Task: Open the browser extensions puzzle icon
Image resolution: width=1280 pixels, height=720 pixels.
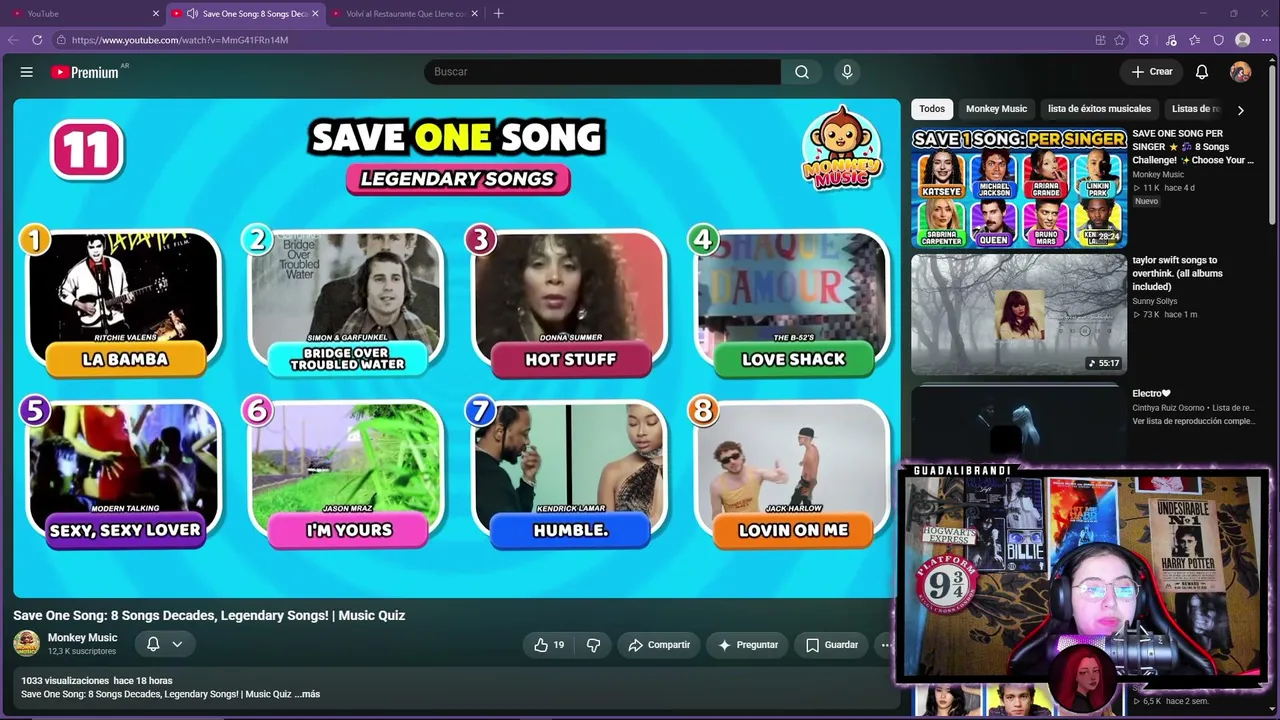Action: 1144,40
